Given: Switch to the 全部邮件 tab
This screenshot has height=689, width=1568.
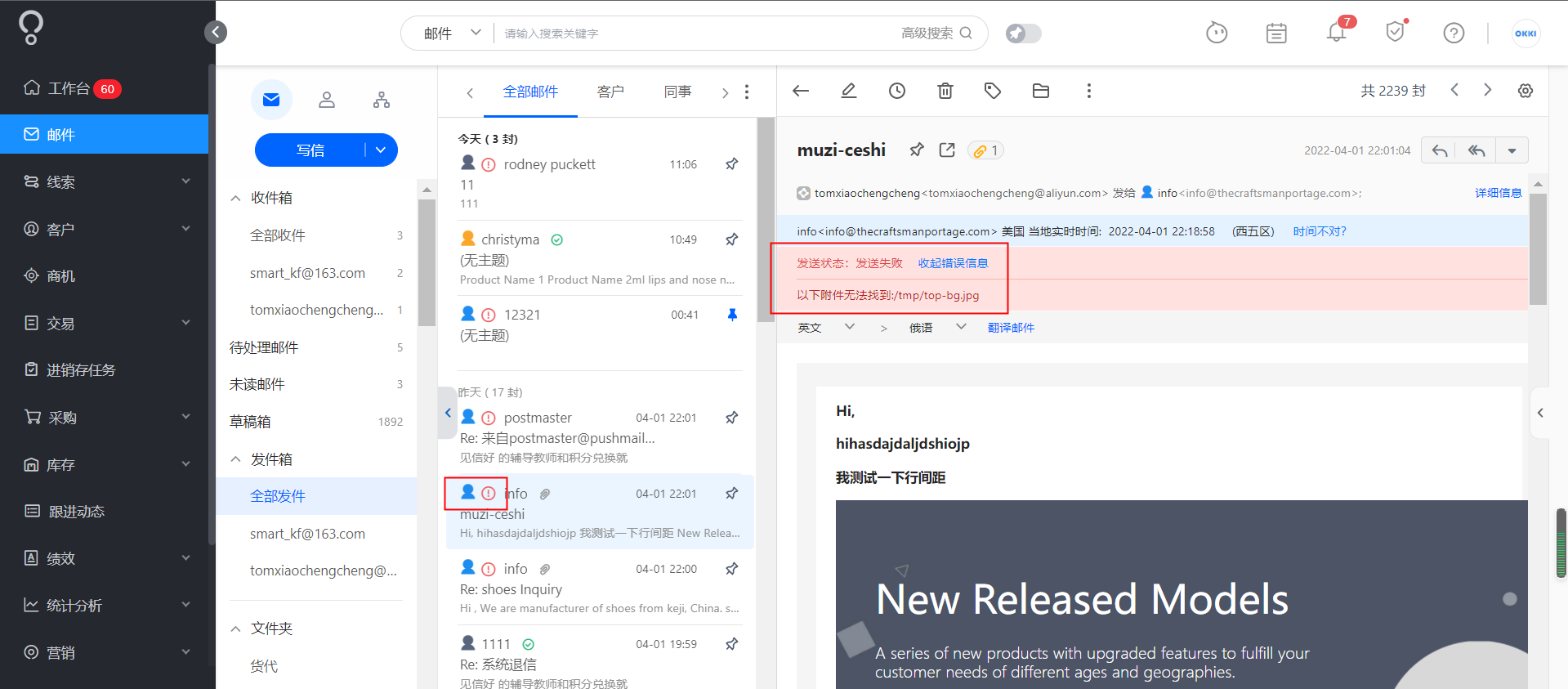Looking at the screenshot, I should (x=530, y=92).
